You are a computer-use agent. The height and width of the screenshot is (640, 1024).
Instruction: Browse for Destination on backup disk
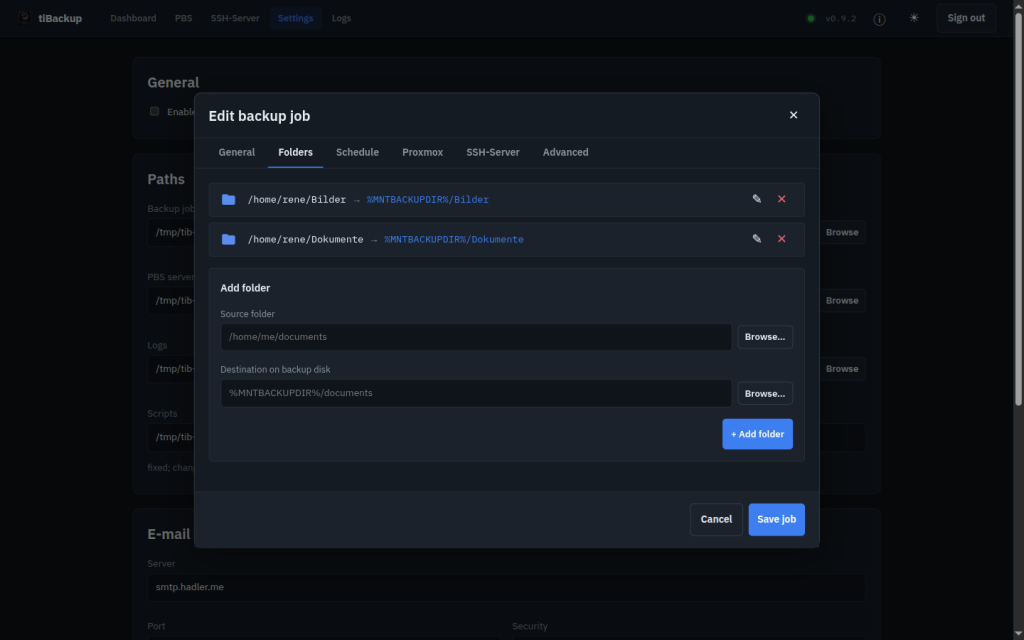(x=765, y=394)
